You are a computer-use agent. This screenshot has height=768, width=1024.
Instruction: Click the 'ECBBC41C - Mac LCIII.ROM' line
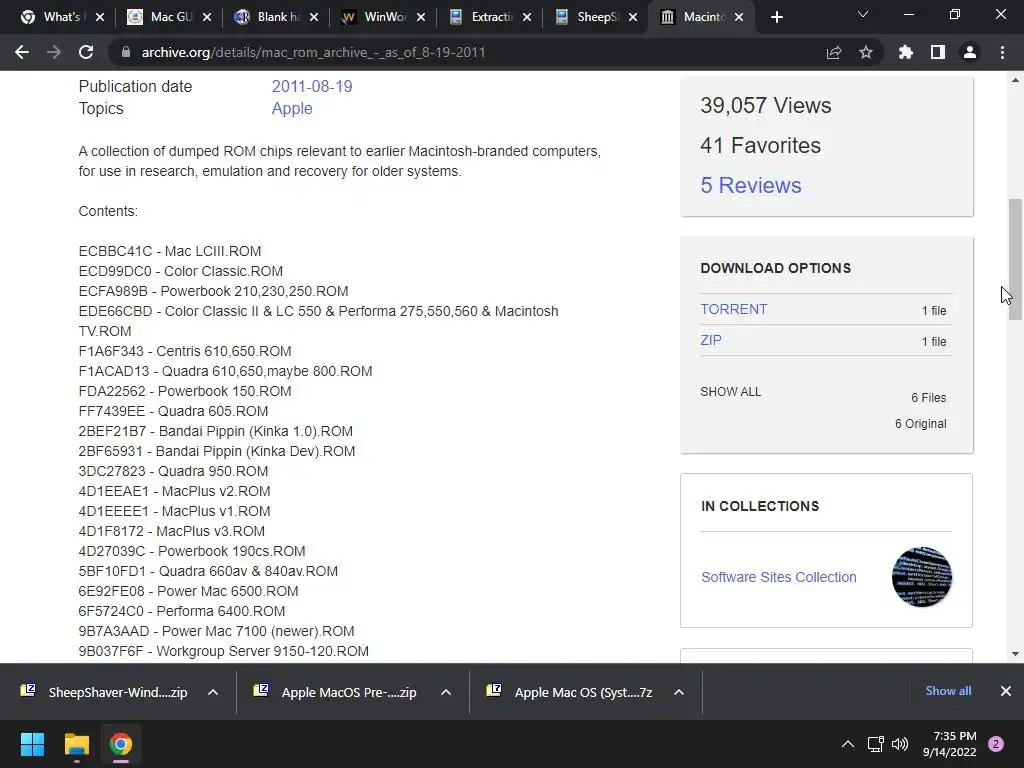[x=170, y=251]
